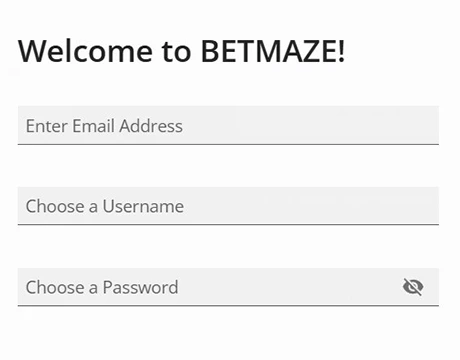Click the "Choose a Username" placeholder text
Screen dimensions: 460x360
(105, 206)
